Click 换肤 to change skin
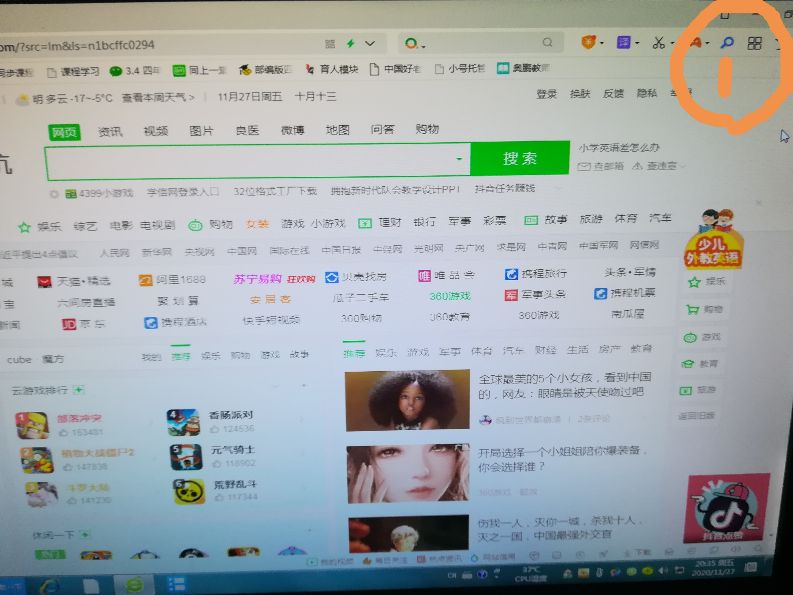Viewport: 793px width, 595px height. (x=580, y=94)
